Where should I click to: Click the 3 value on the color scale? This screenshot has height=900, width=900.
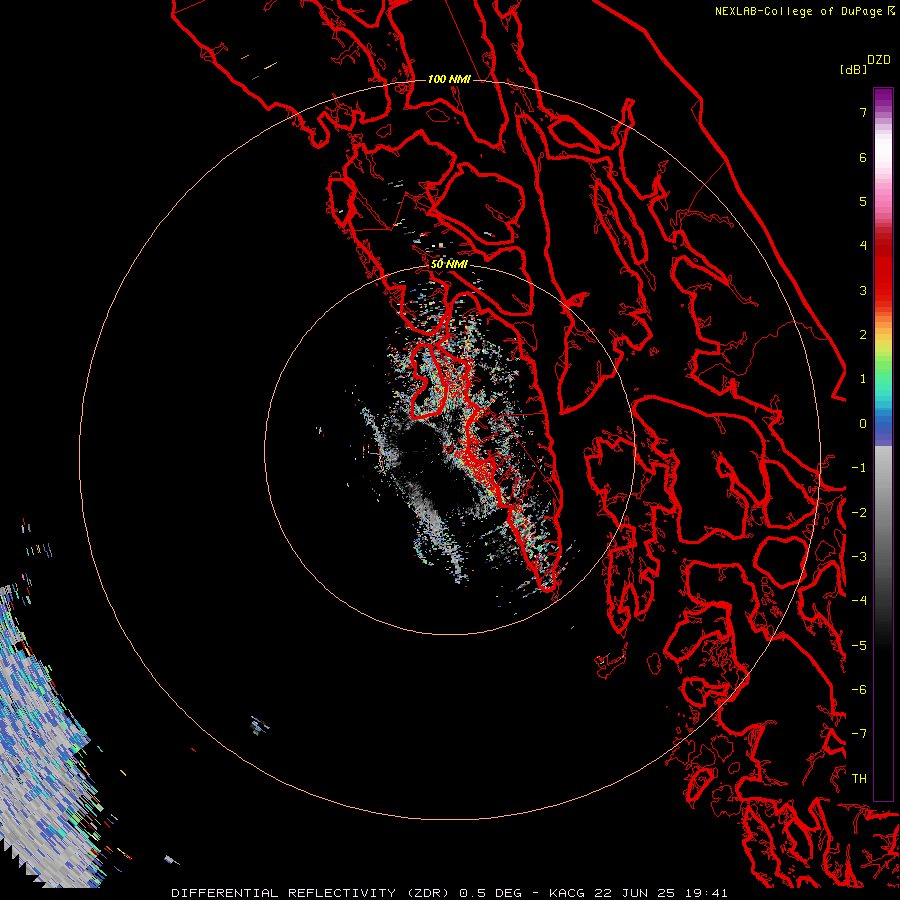coord(863,290)
